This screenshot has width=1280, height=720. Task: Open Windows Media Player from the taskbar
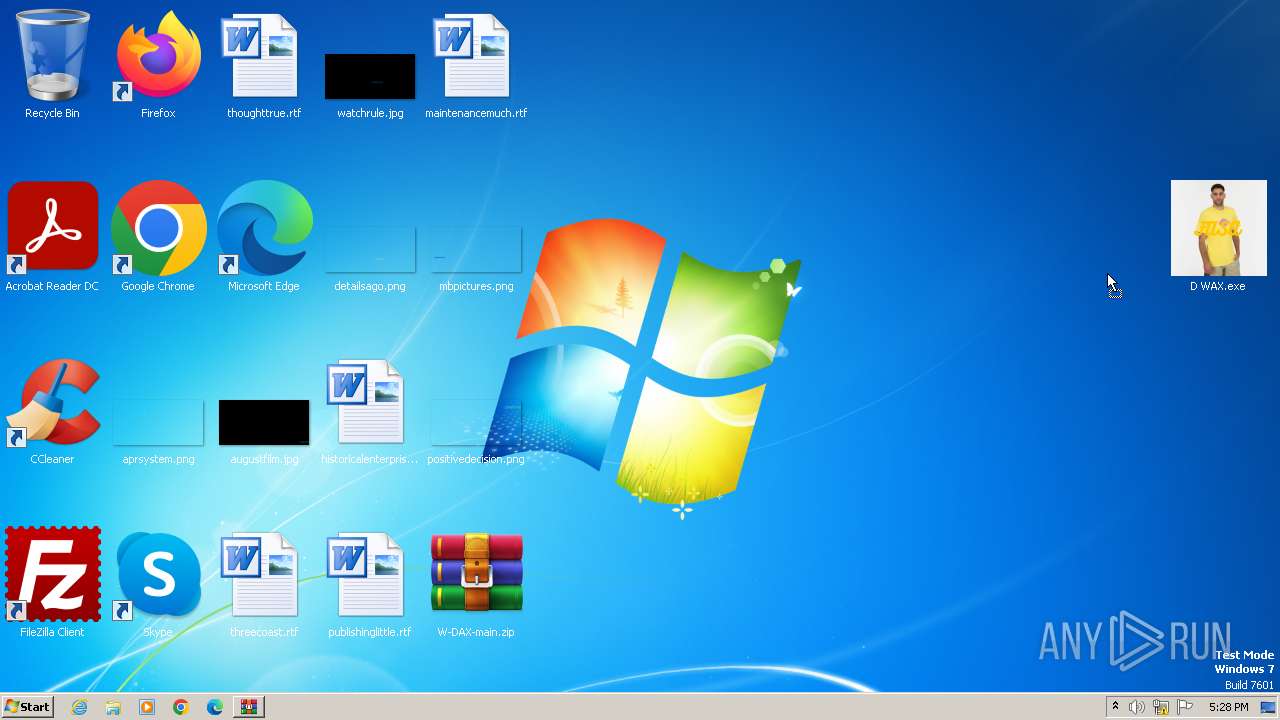(147, 707)
